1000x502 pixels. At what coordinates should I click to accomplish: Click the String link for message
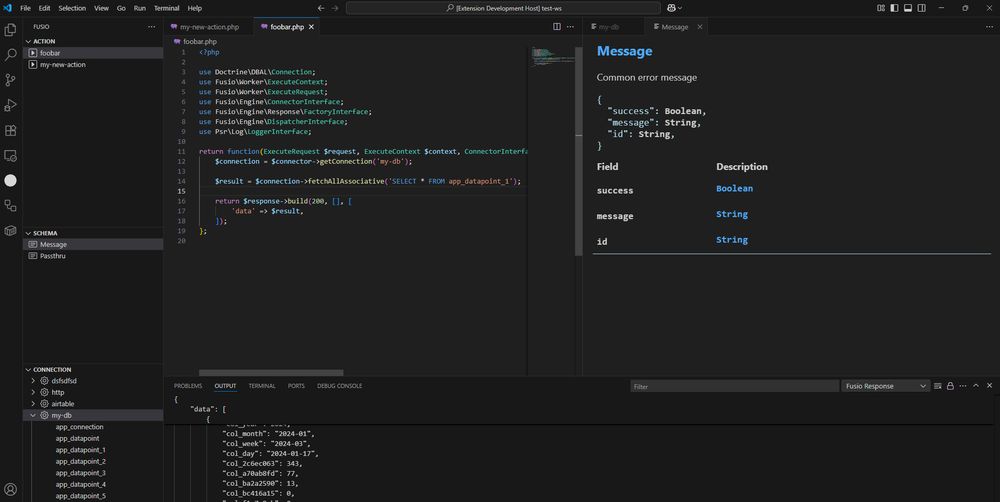click(x=732, y=214)
